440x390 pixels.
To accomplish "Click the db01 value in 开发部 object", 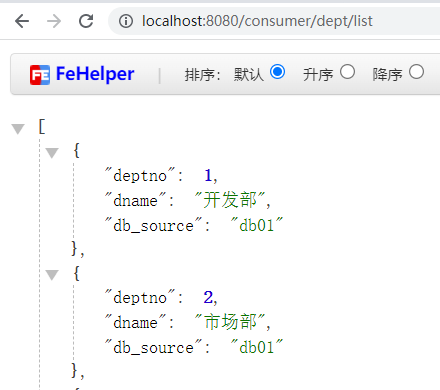I will tap(257, 225).
